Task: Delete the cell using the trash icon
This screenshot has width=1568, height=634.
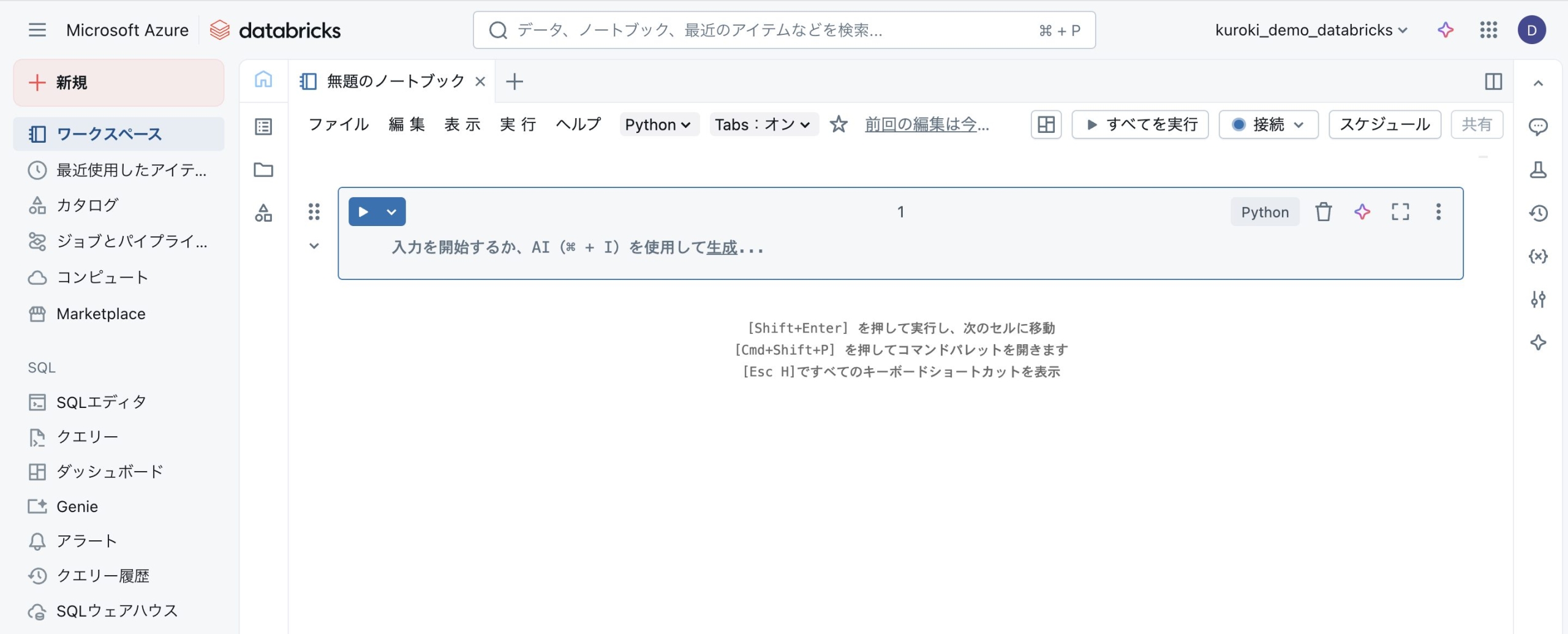Action: pos(1323,212)
